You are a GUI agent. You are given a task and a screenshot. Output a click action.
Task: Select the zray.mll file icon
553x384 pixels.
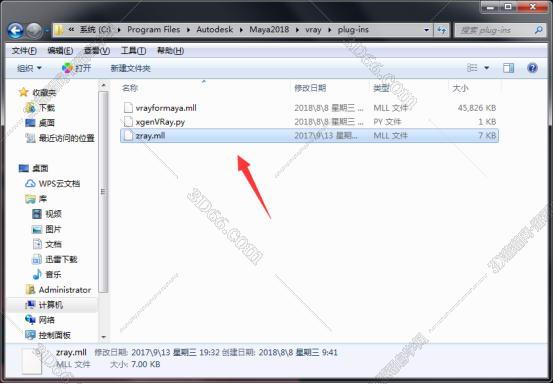pos(128,135)
